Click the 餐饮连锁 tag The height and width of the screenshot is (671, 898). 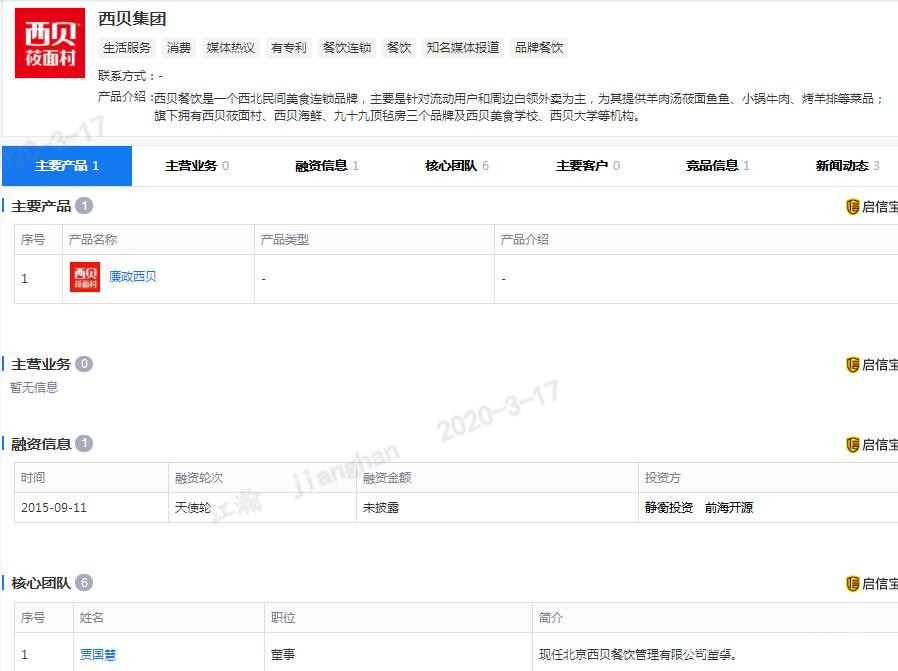click(347, 48)
